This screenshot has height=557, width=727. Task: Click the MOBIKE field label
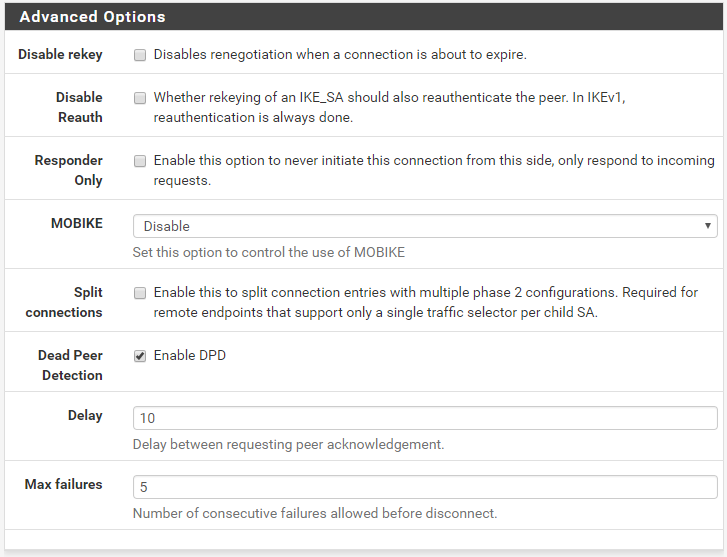77,224
